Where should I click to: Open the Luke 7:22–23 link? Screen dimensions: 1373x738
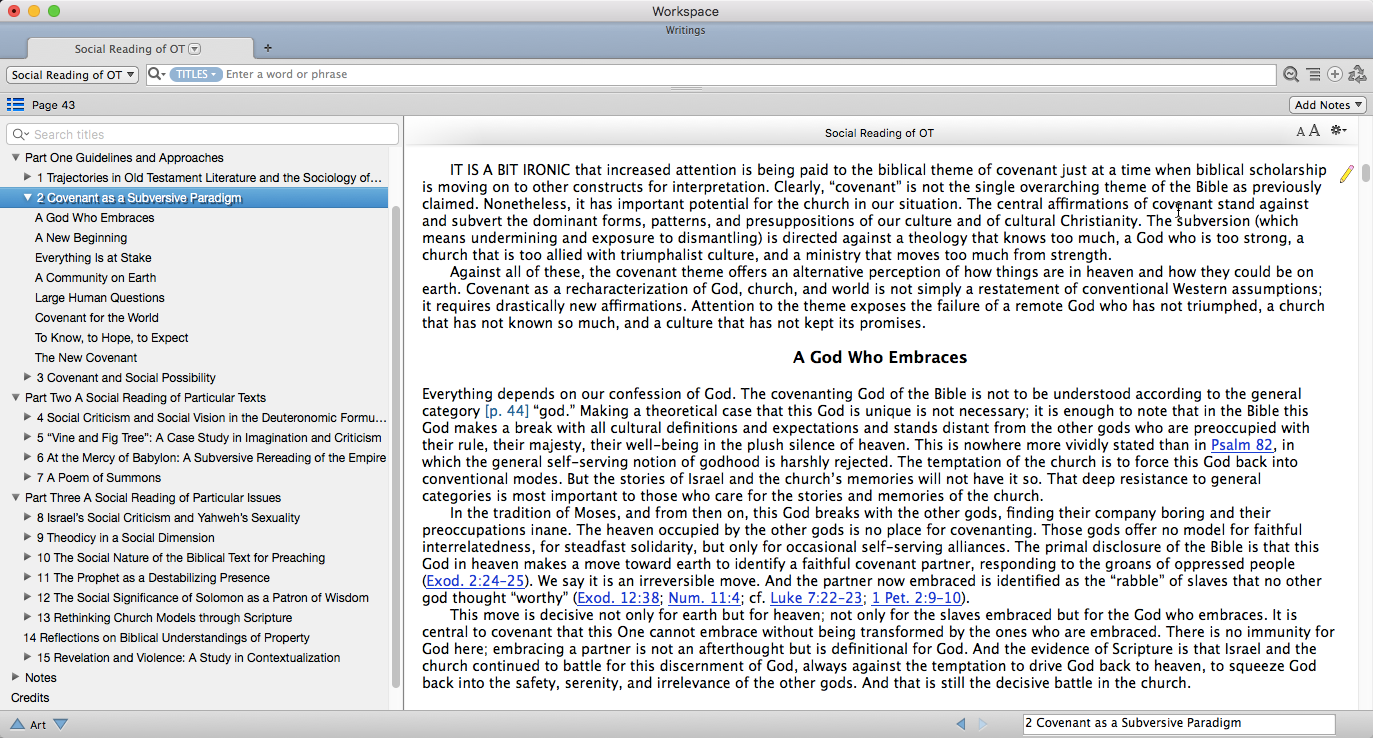(817, 598)
